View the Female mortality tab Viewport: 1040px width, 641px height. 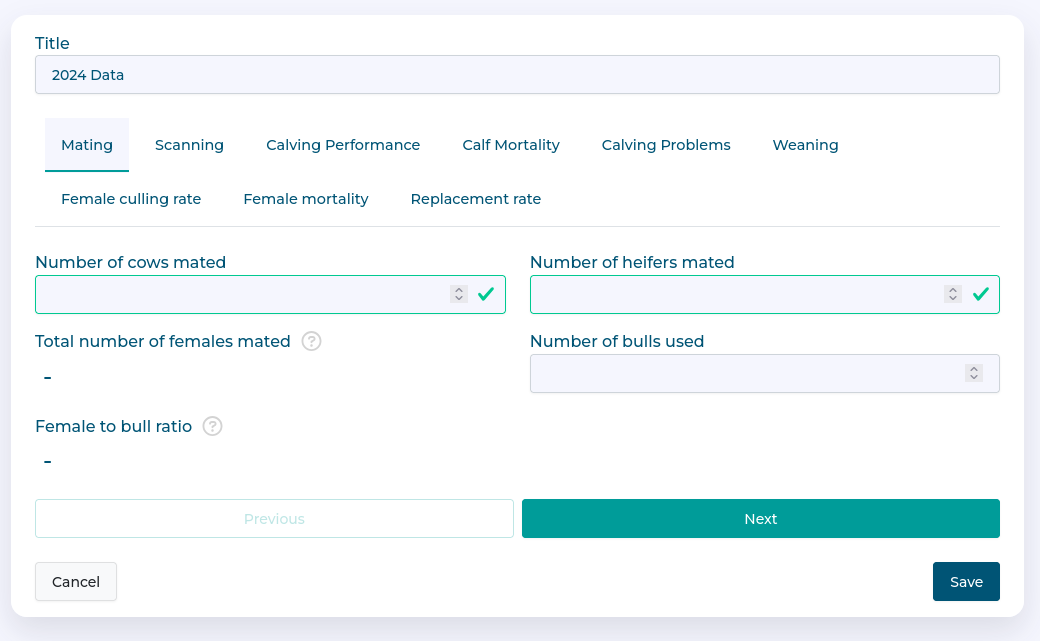click(x=306, y=199)
